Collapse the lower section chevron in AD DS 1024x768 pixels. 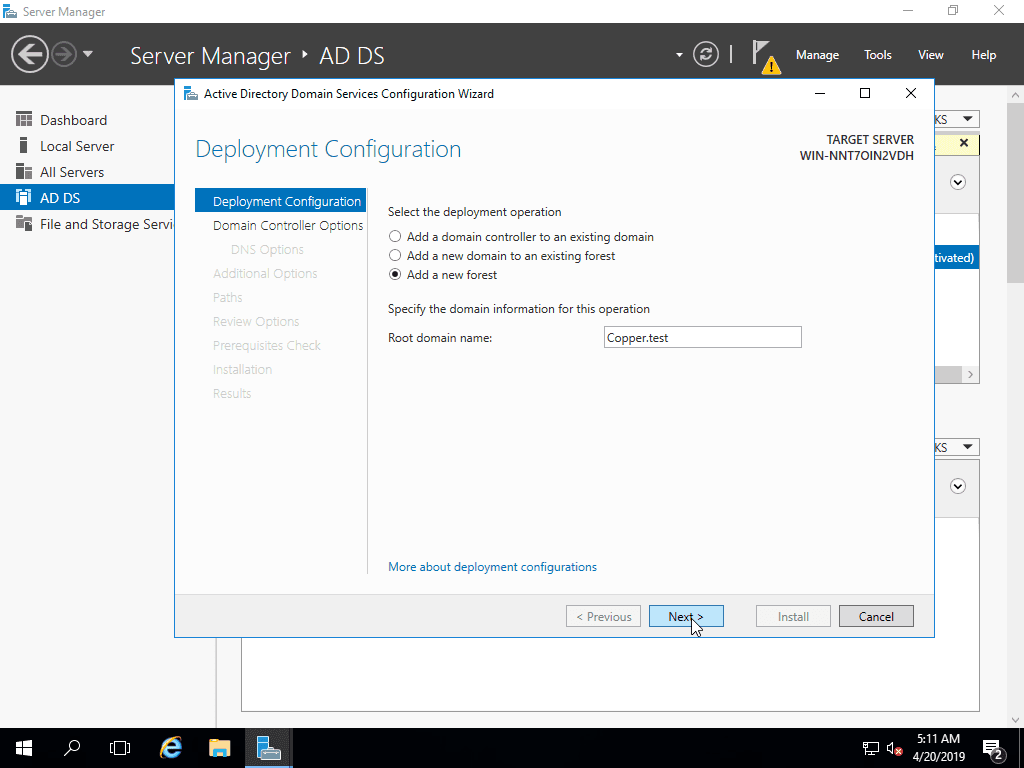click(957, 487)
